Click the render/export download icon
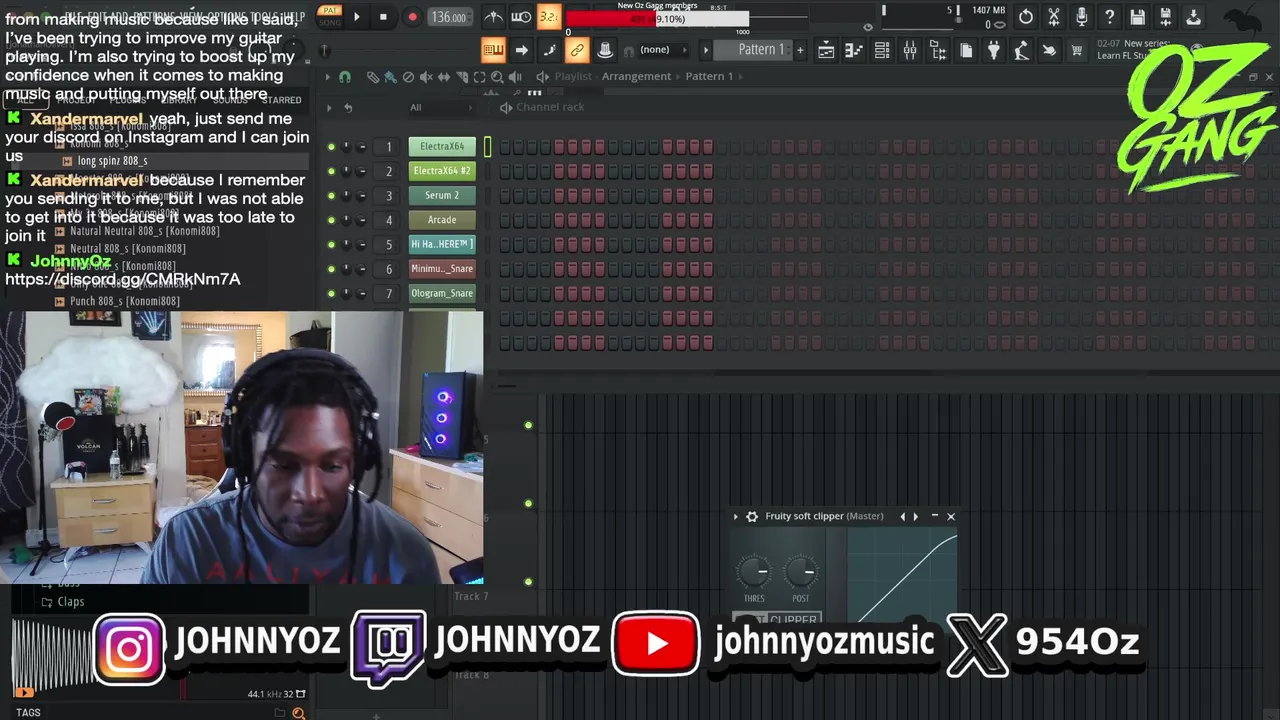Image resolution: width=1280 pixels, height=720 pixels. [1194, 17]
